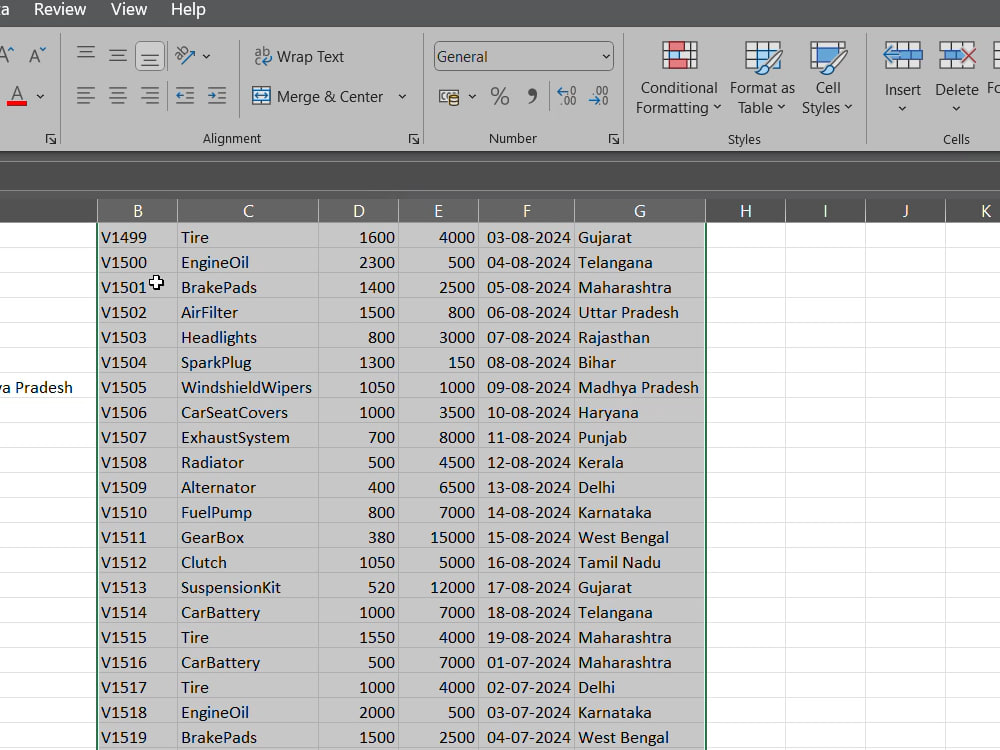
Task: Click cell containing Madhya Pradesh in column G
Action: click(640, 387)
